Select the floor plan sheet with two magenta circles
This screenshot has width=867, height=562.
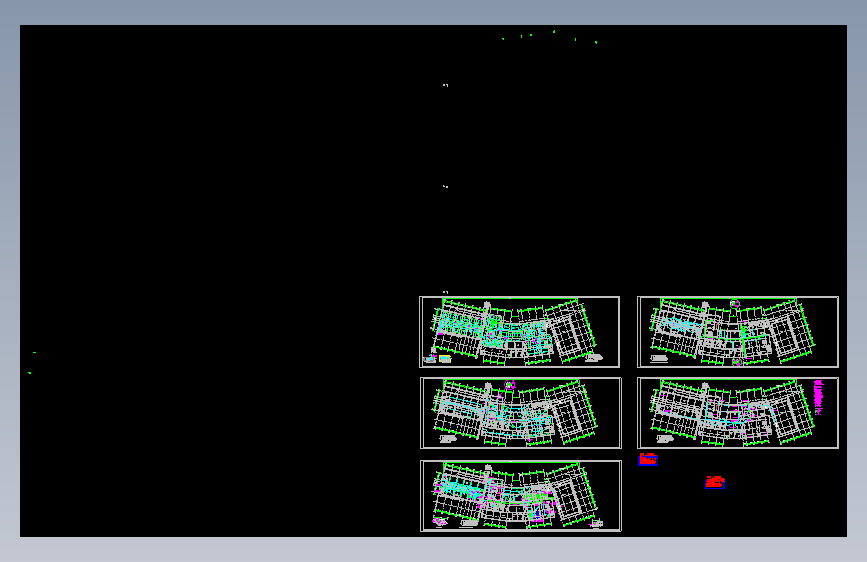click(x=738, y=332)
